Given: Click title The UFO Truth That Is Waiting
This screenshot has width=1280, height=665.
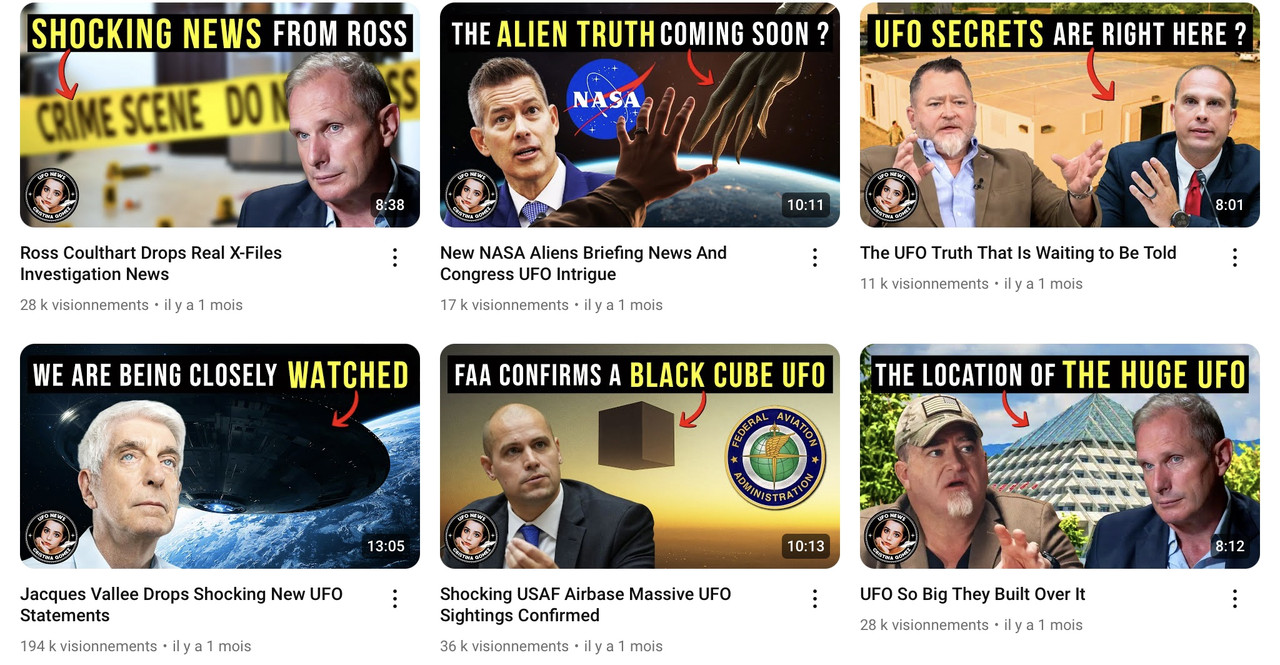Looking at the screenshot, I should pos(1018,253).
